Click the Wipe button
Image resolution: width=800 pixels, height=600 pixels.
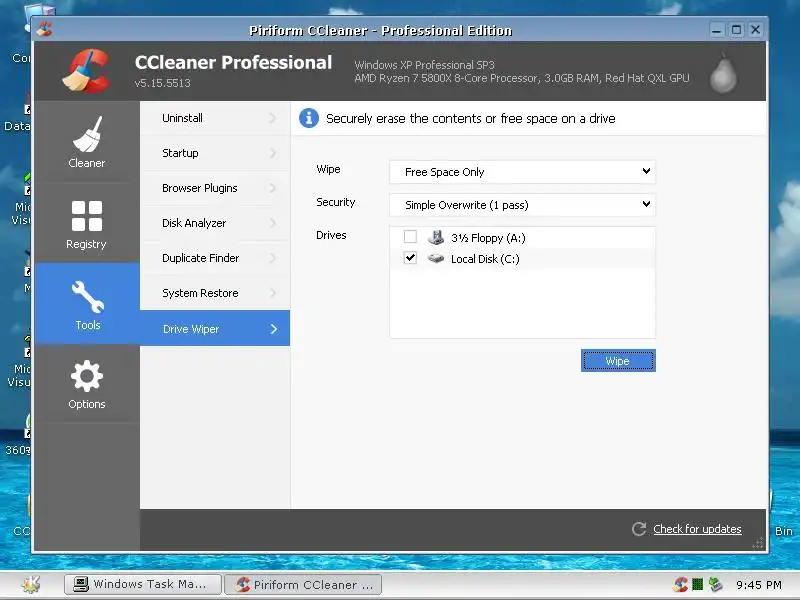618,361
